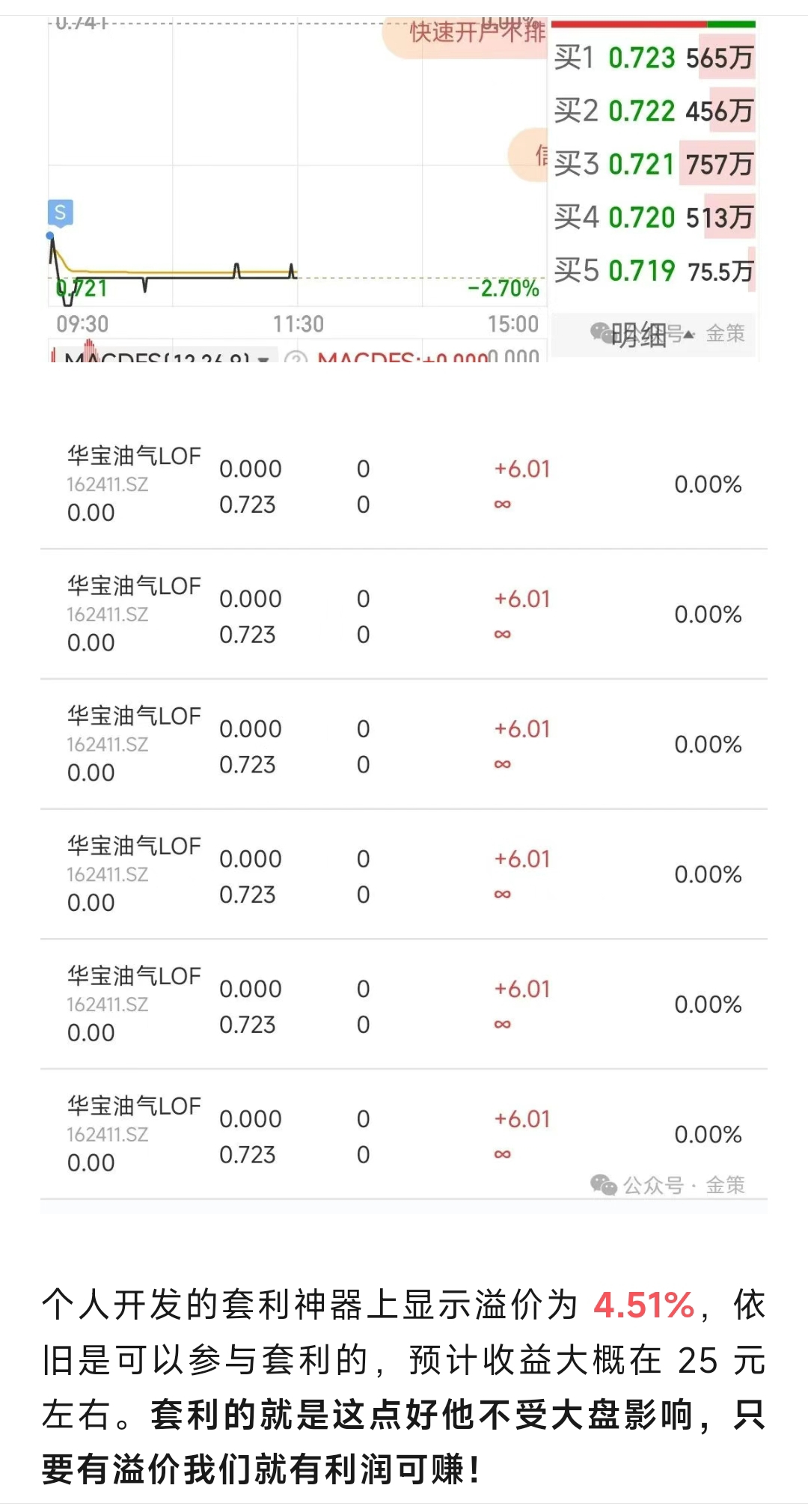Open the fourth 华宝油气LOF entry

click(404, 874)
